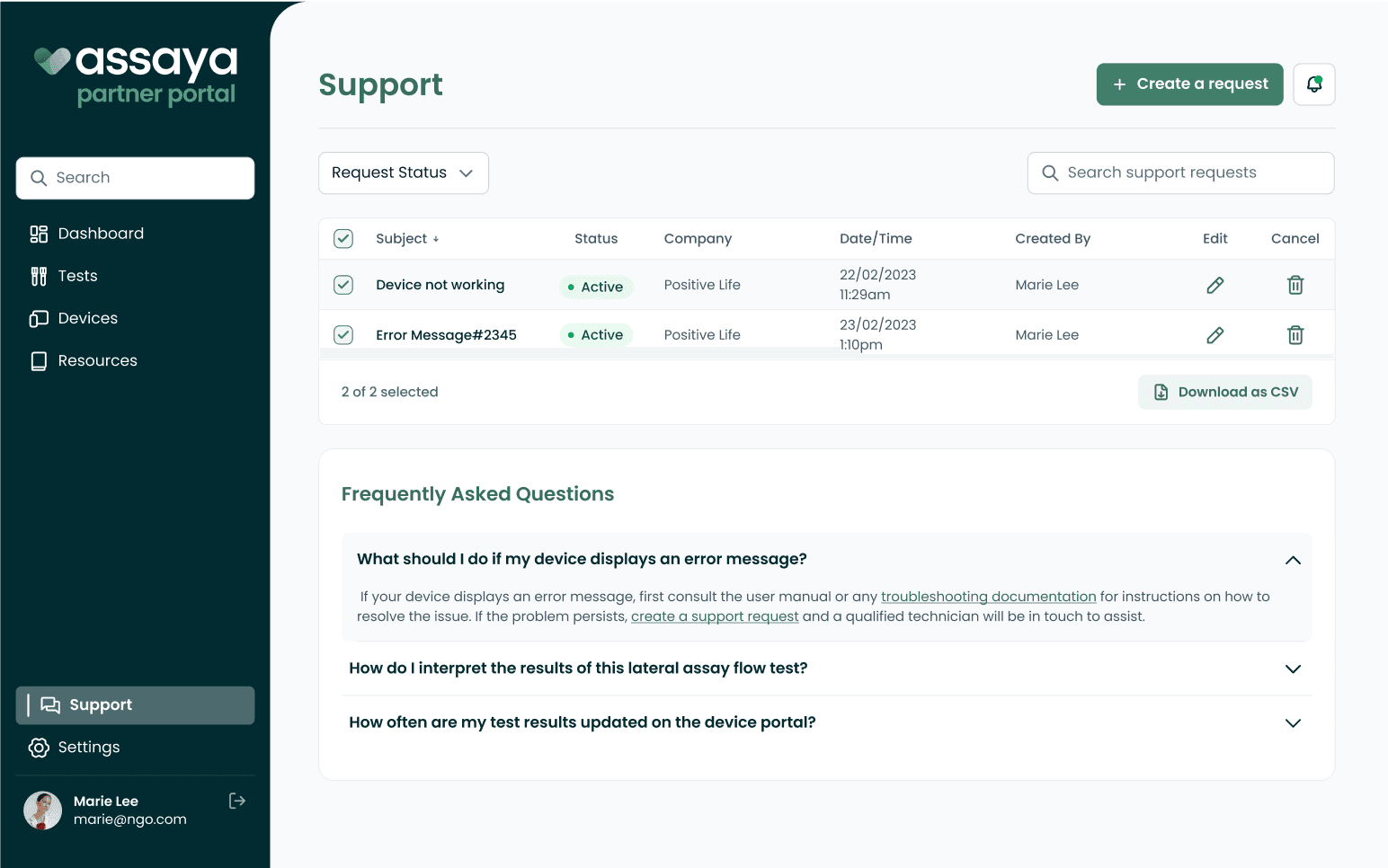Viewport: 1388px width, 868px height.
Task: Download the selected requests as CSV
Action: click(x=1224, y=393)
